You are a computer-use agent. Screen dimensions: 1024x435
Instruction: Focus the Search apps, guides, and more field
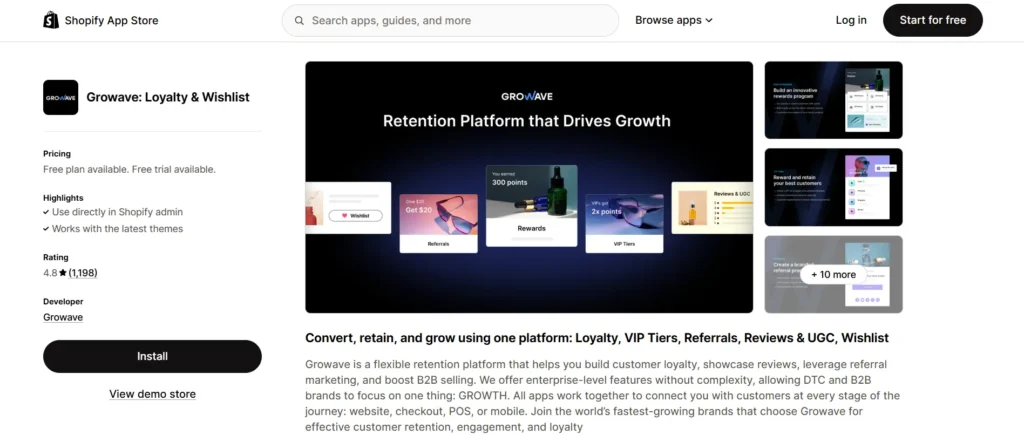(450, 20)
